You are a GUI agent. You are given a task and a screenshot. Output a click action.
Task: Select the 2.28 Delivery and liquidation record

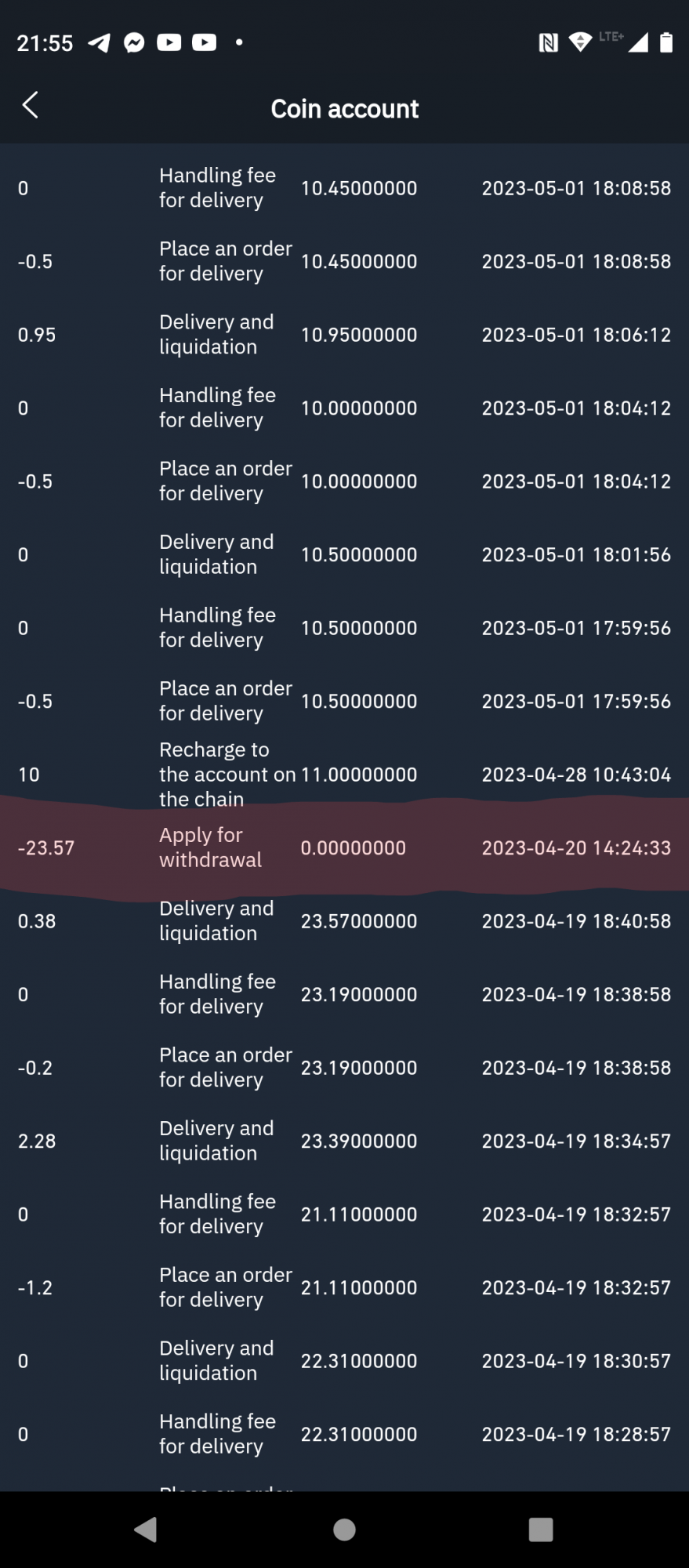344,1141
